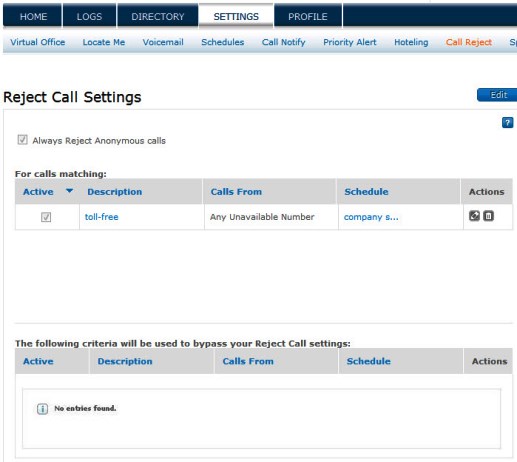Open the LOGS tab
The width and height of the screenshot is (517, 462).
89,16
